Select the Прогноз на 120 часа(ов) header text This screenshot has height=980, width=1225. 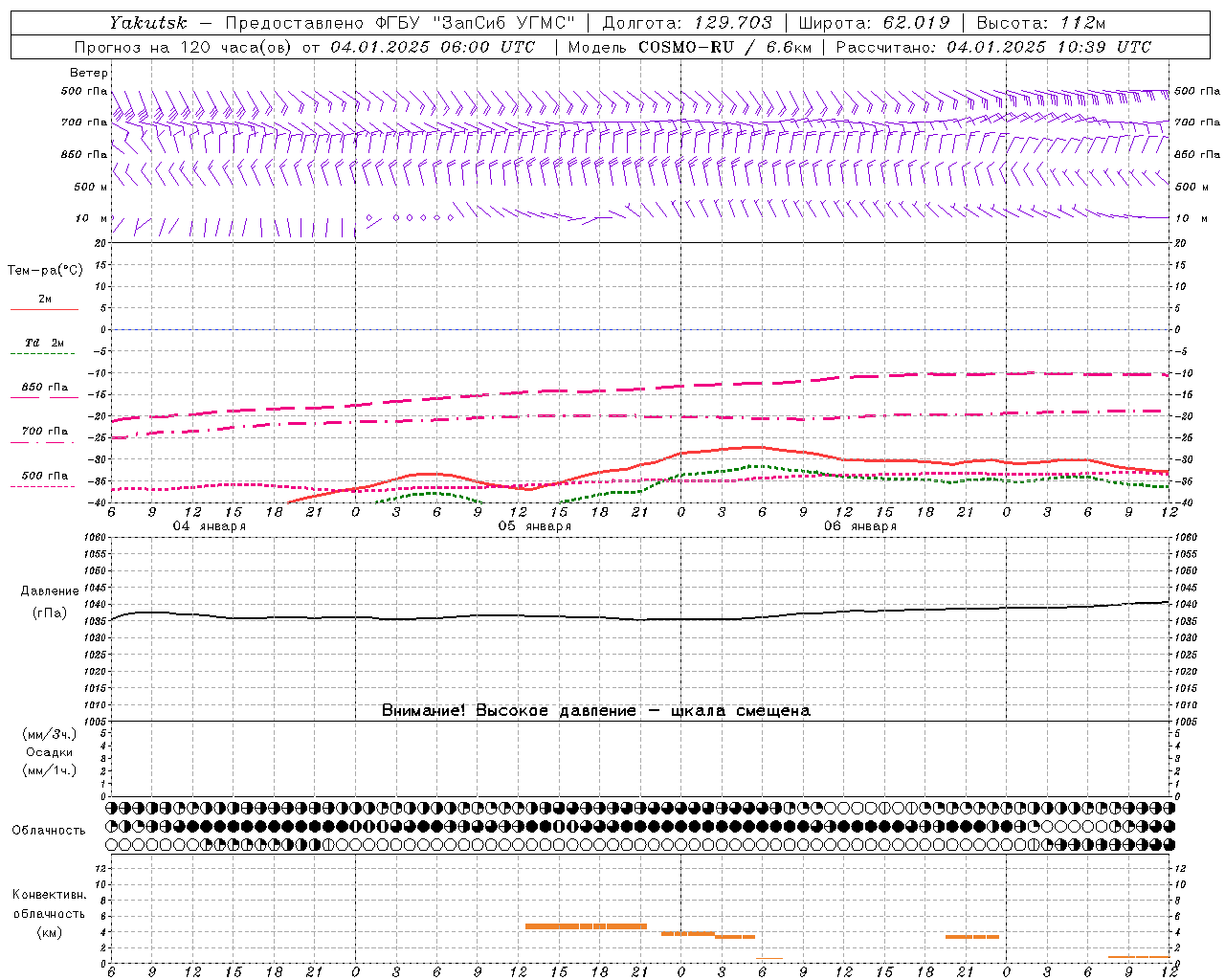[185, 47]
